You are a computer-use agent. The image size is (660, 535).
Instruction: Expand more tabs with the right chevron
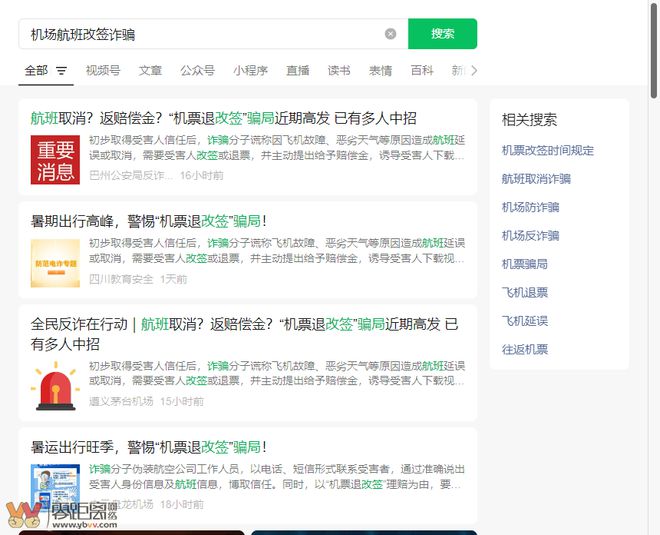tap(473, 71)
